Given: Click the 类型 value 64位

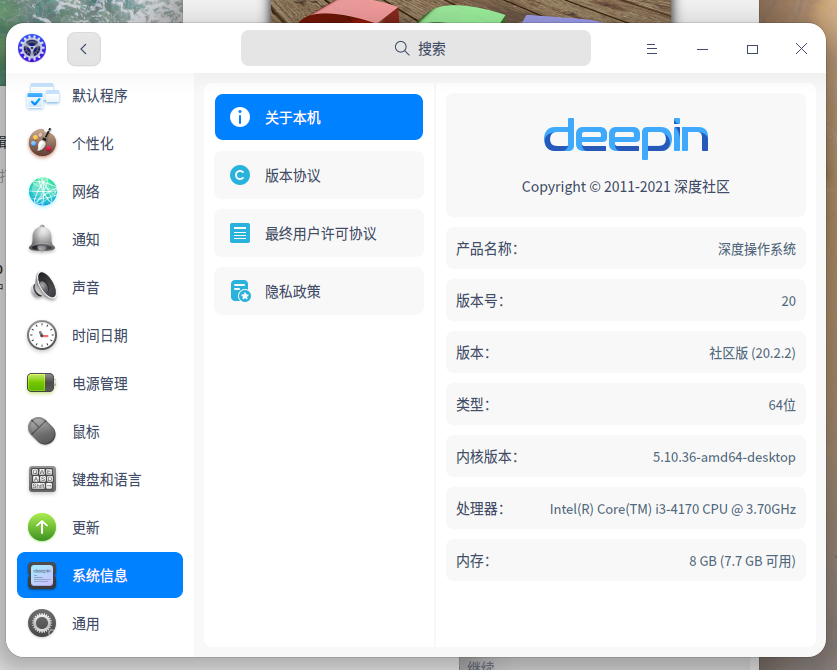Looking at the screenshot, I should click(x=782, y=405).
